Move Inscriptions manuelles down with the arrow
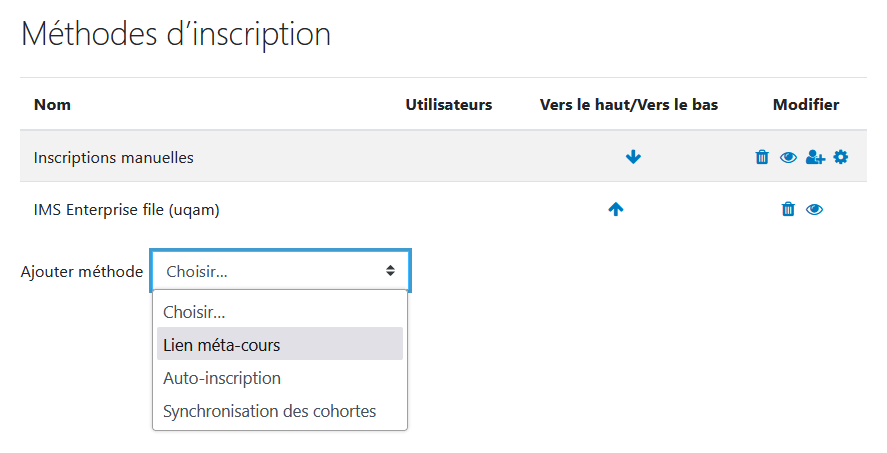 633,157
